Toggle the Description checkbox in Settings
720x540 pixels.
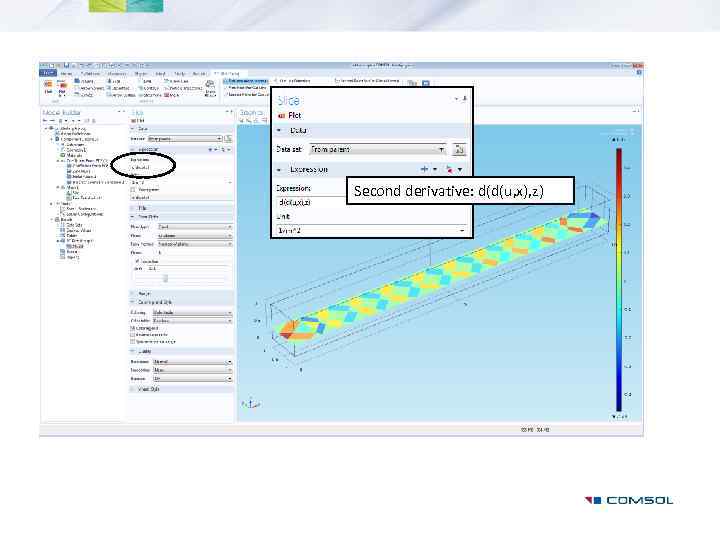click(x=133, y=189)
